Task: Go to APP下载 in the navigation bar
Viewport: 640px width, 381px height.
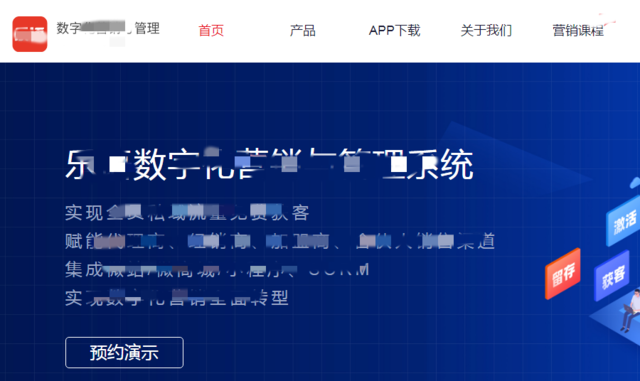Action: tap(394, 31)
